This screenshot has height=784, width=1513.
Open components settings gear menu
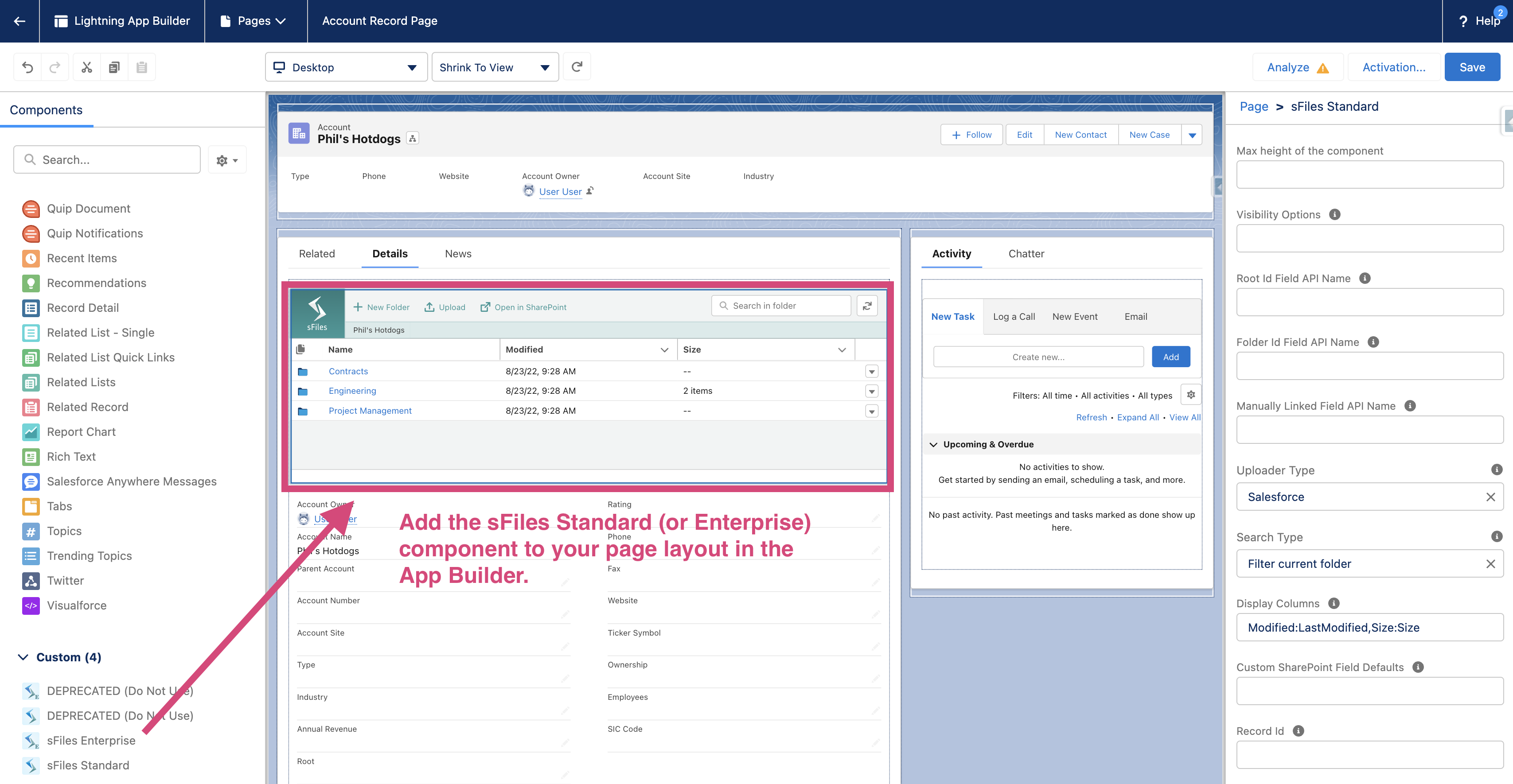coord(227,160)
